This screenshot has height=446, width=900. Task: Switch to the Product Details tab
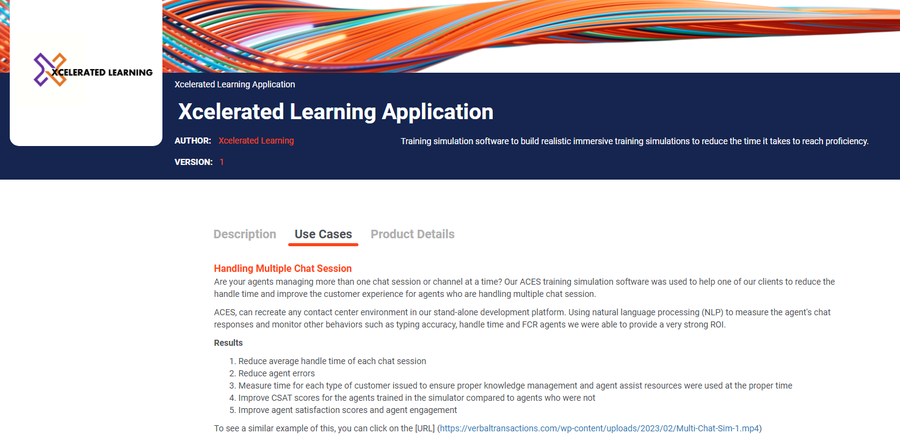412,234
